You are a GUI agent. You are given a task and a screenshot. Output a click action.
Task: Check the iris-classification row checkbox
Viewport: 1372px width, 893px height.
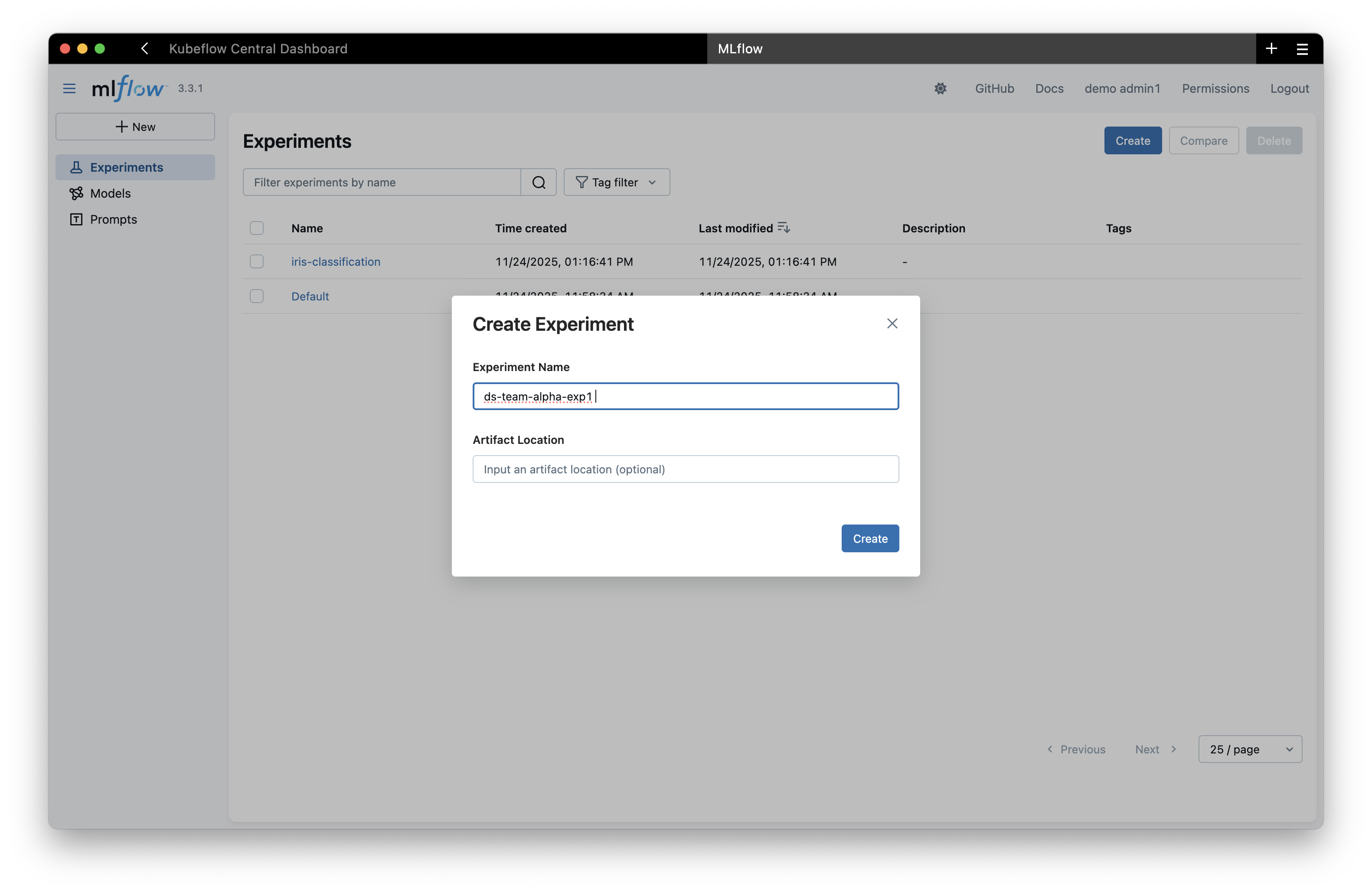point(257,261)
